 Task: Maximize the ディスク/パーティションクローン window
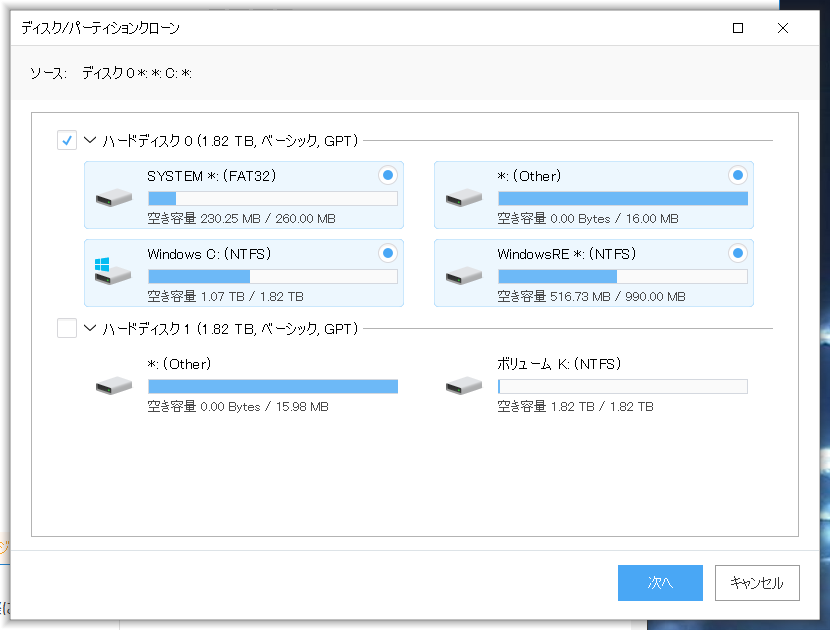[x=738, y=28]
